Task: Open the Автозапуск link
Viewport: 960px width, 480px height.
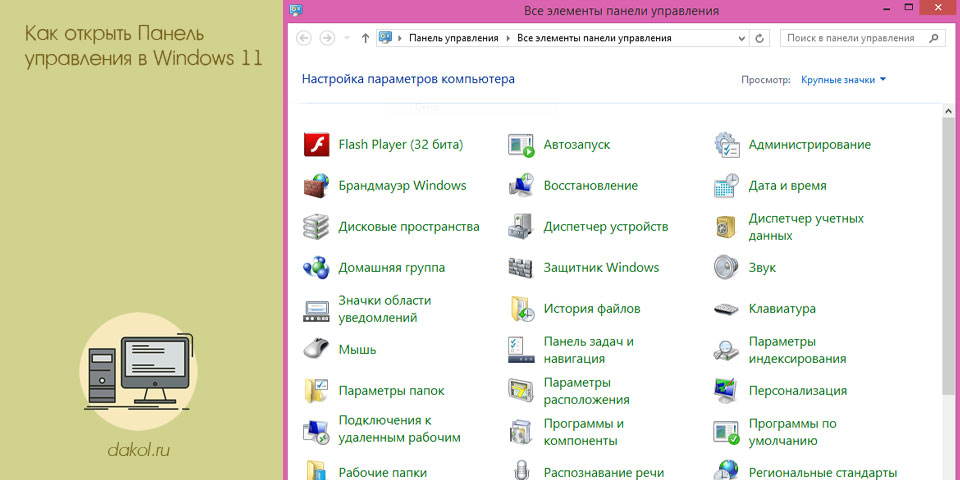Action: (x=577, y=145)
